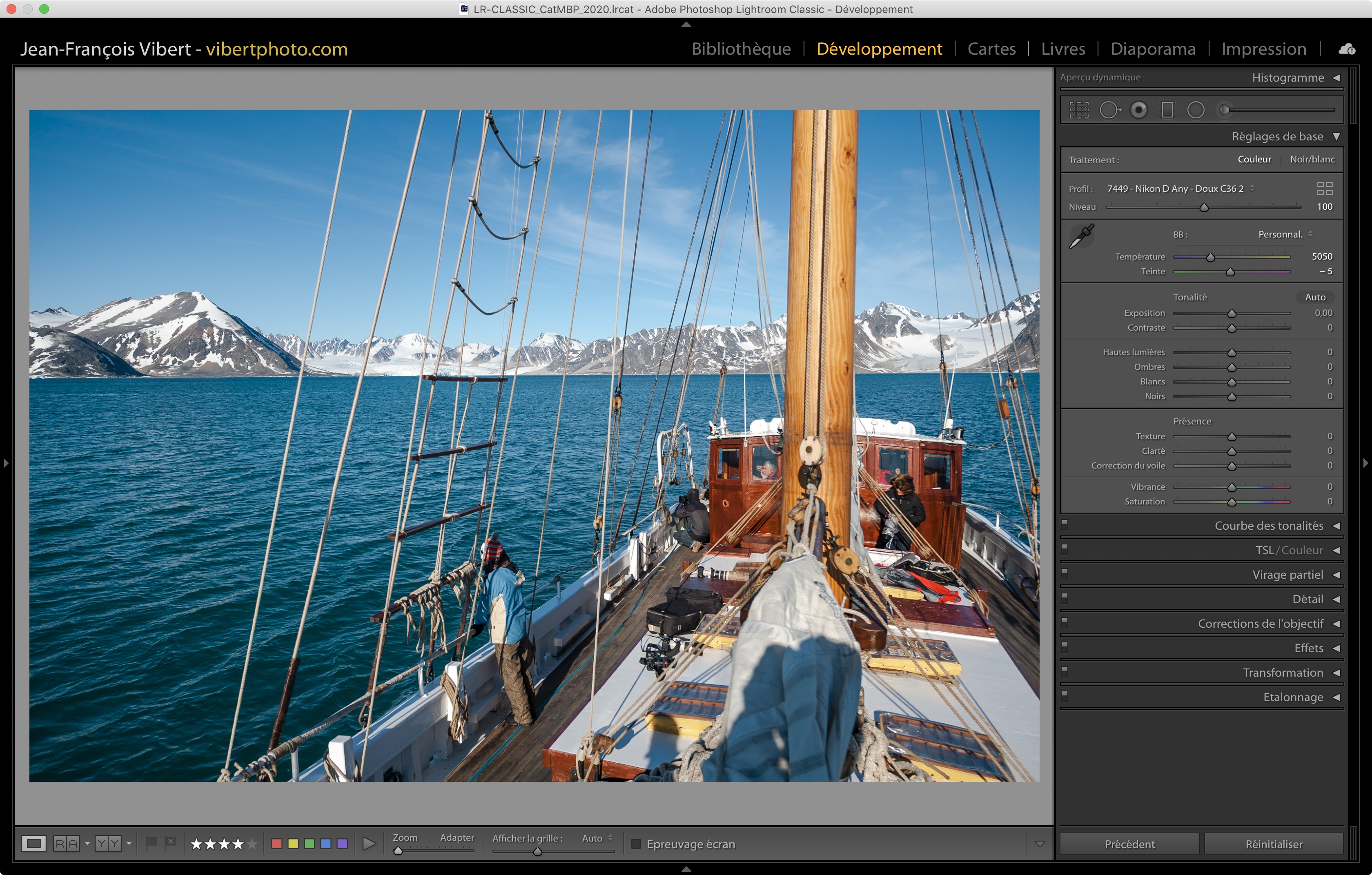The width and height of the screenshot is (1372, 875).
Task: Open the Cartes module
Action: [991, 49]
